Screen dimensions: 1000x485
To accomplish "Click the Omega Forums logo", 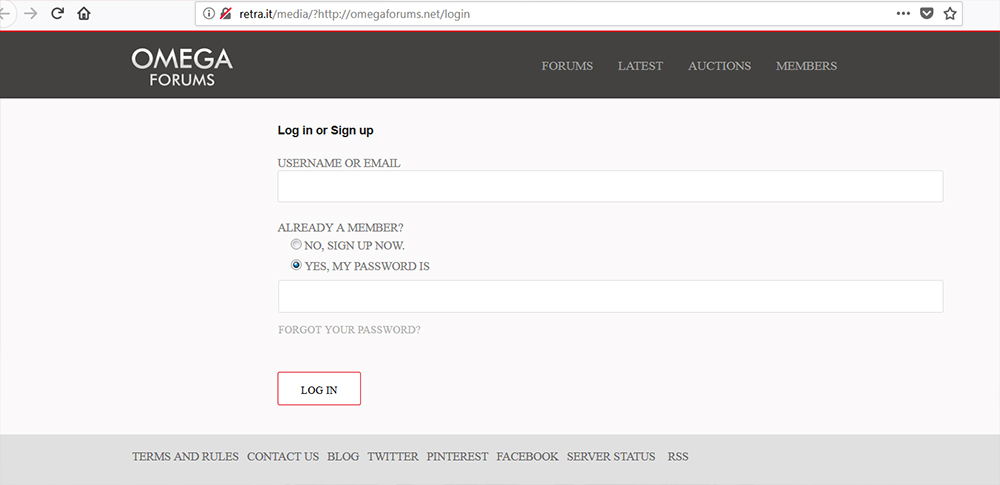I will tap(182, 66).
